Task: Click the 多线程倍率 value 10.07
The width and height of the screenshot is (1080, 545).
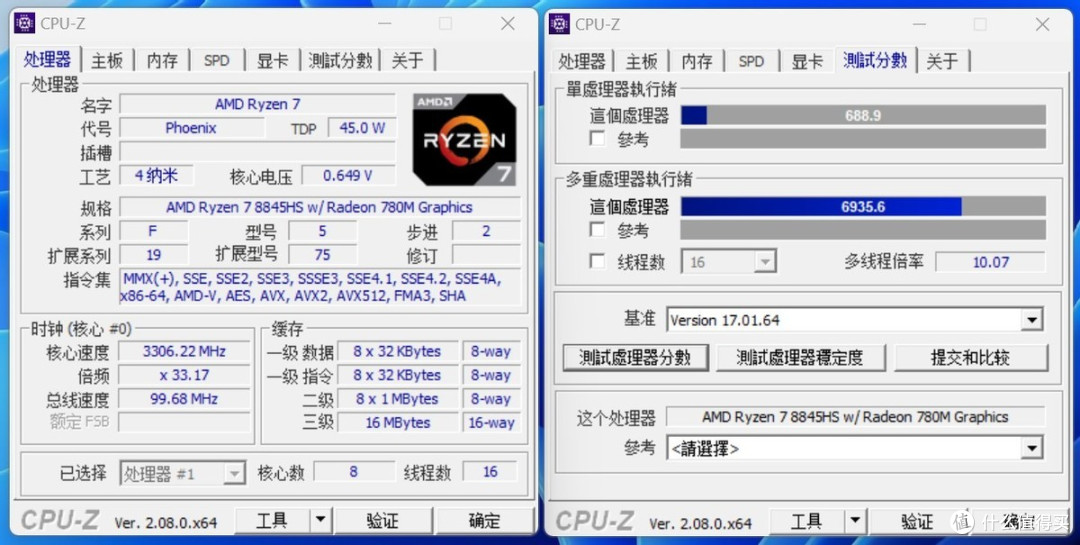Action: 990,262
